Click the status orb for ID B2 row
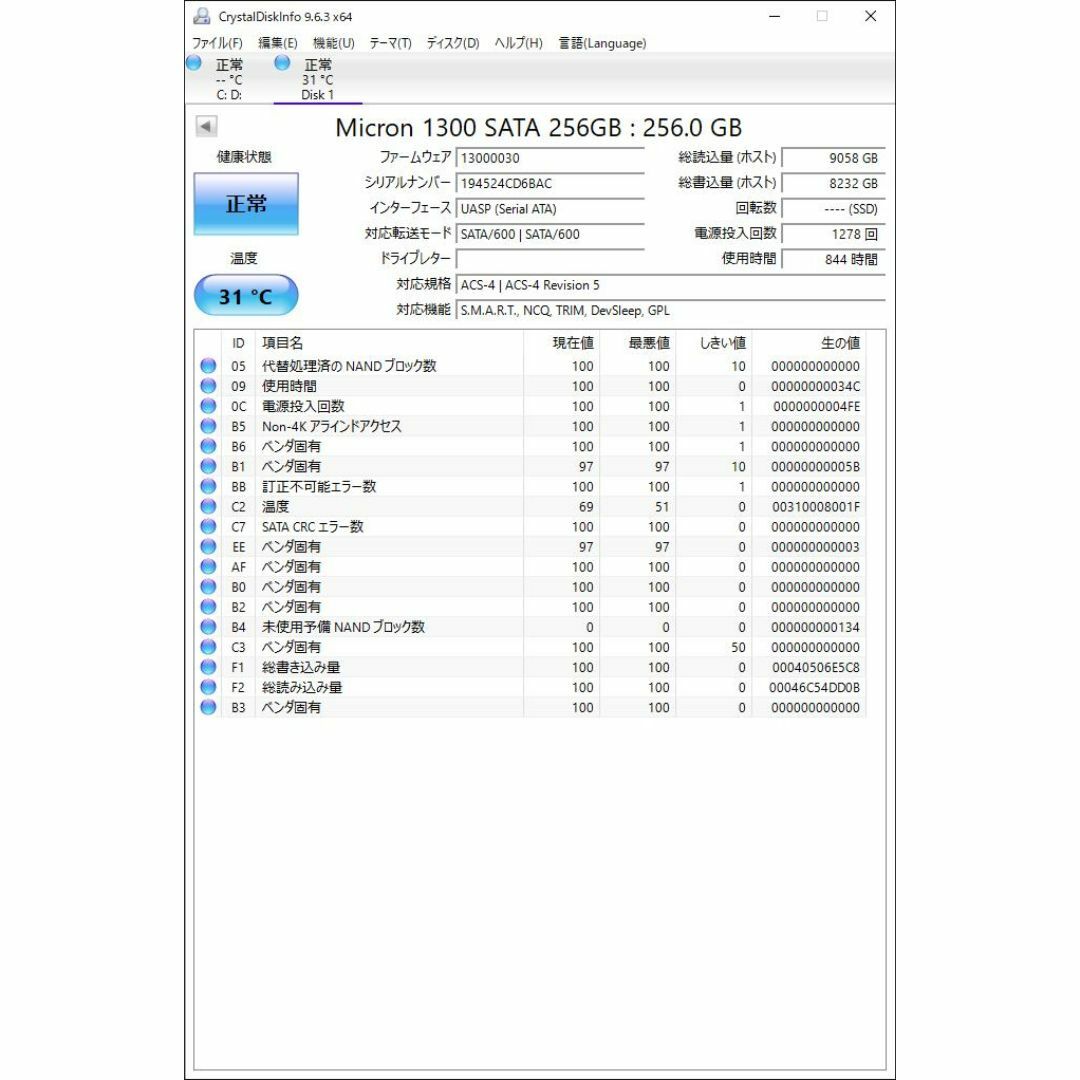The height and width of the screenshot is (1080, 1080). pyautogui.click(x=208, y=607)
